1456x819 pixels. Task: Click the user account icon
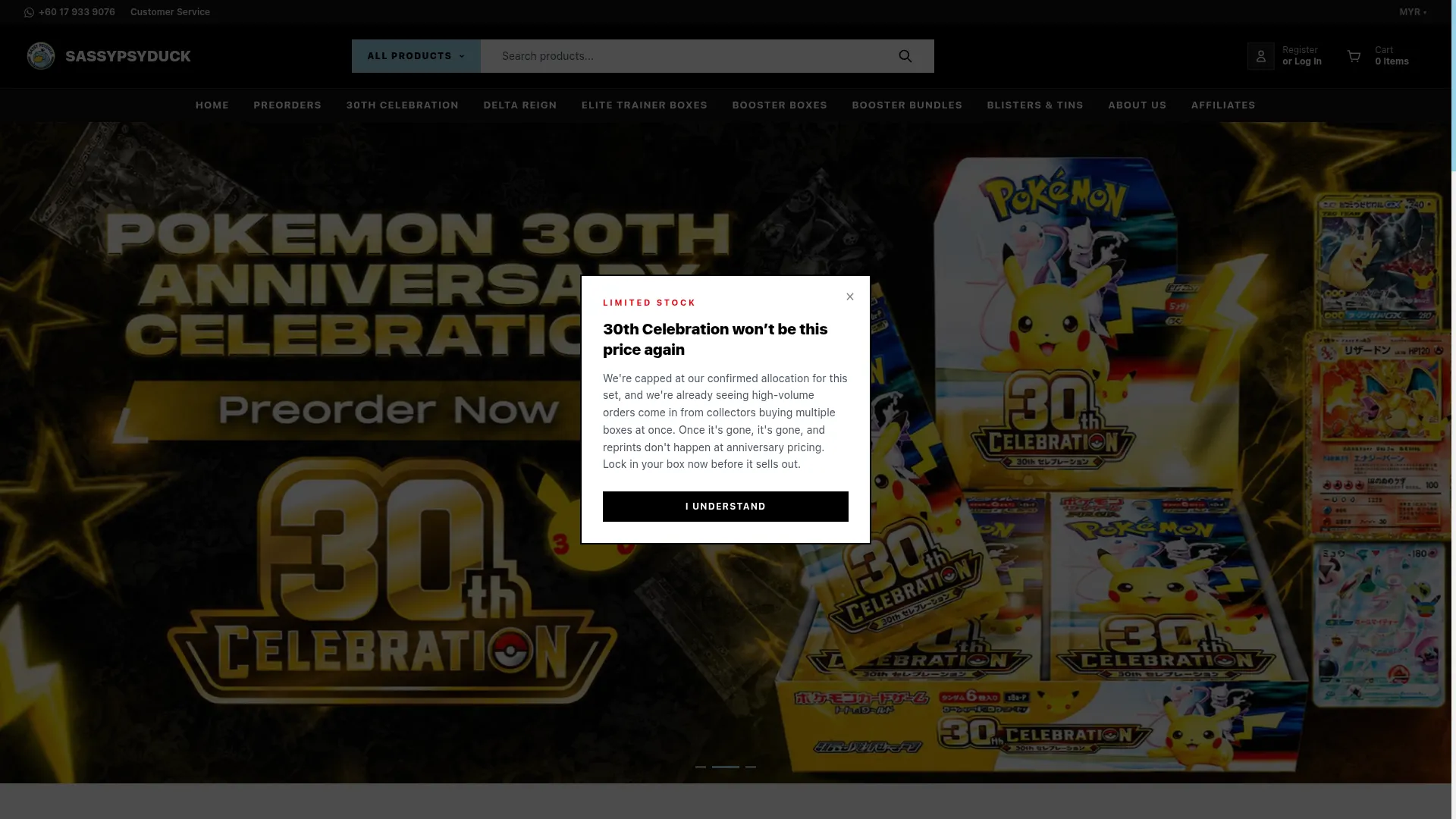(x=1261, y=56)
